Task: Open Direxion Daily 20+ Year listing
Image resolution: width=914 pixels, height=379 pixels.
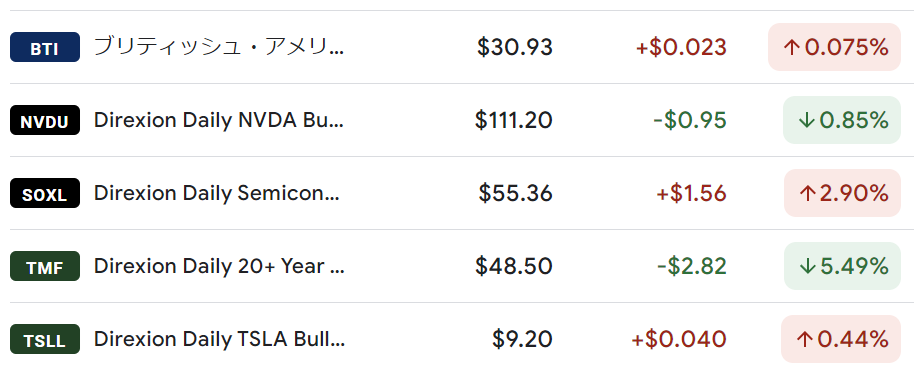Action: (x=219, y=266)
